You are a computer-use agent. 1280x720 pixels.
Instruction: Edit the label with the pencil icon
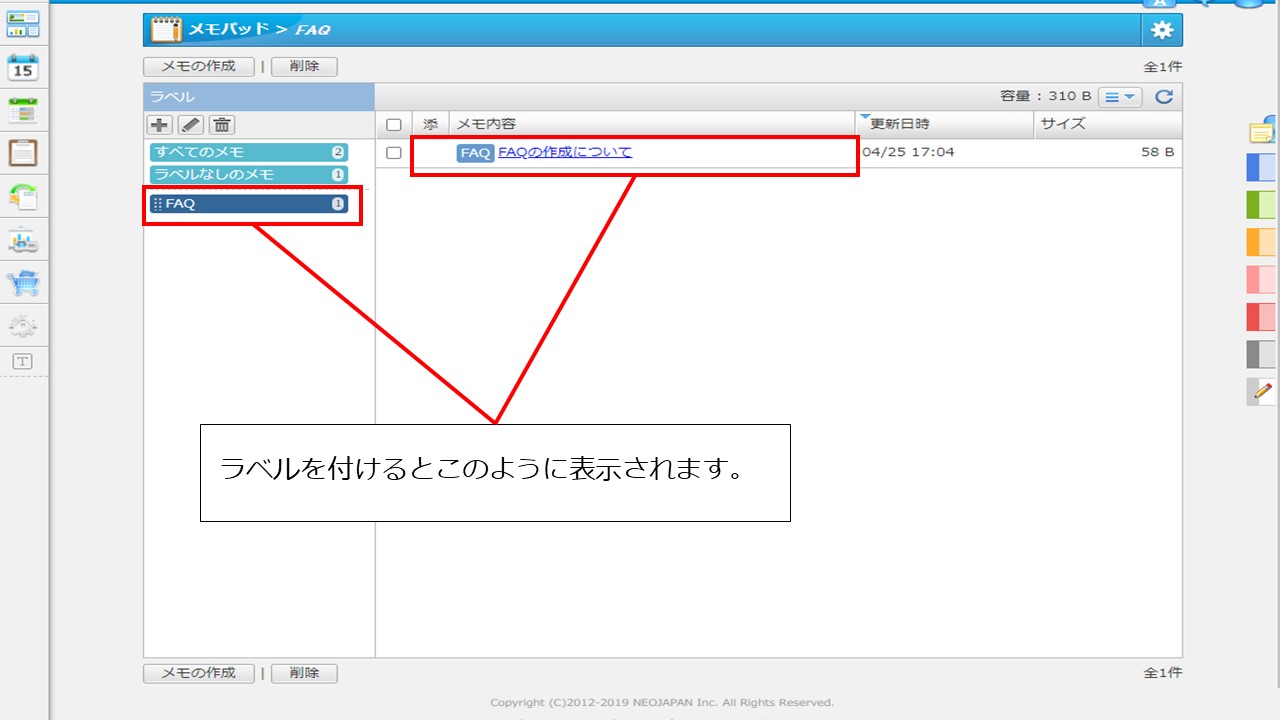(191, 125)
